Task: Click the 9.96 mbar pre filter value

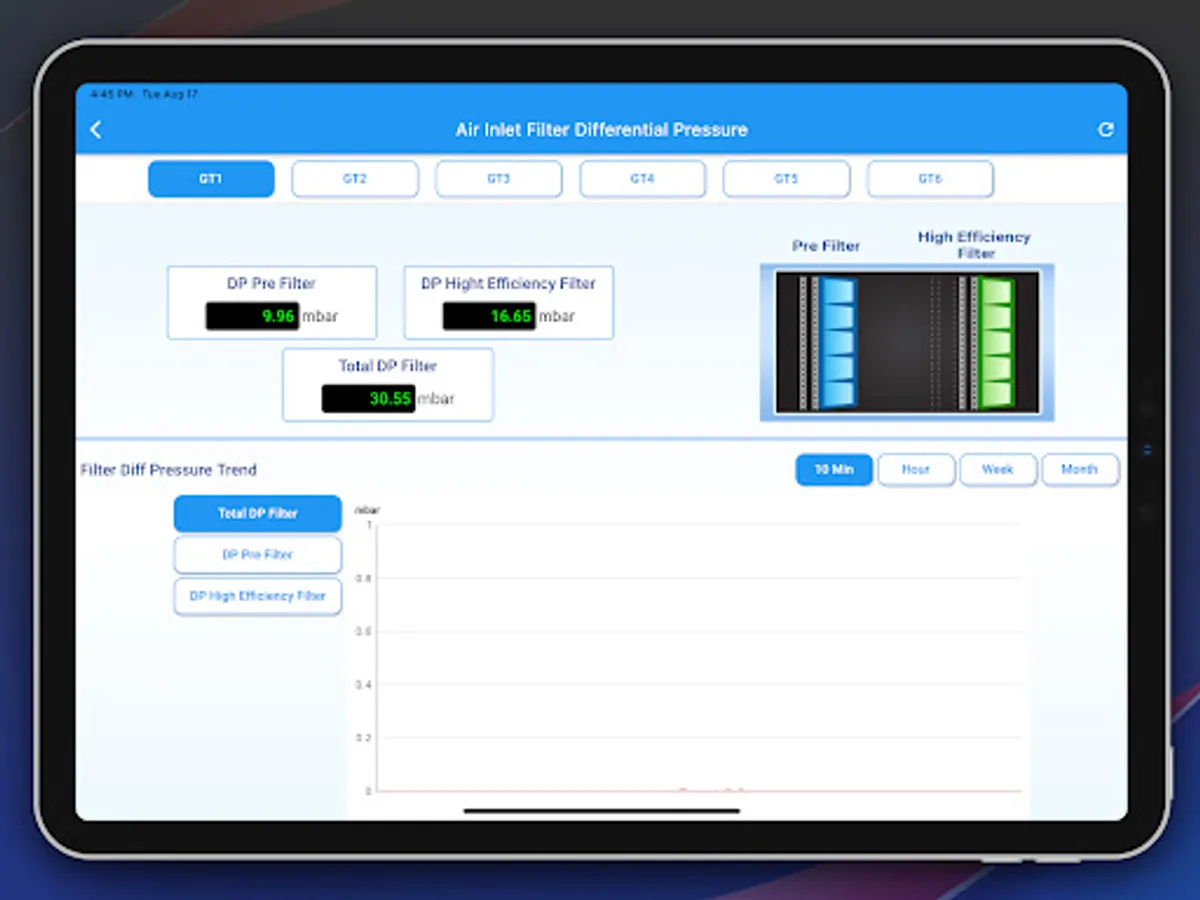Action: click(253, 316)
